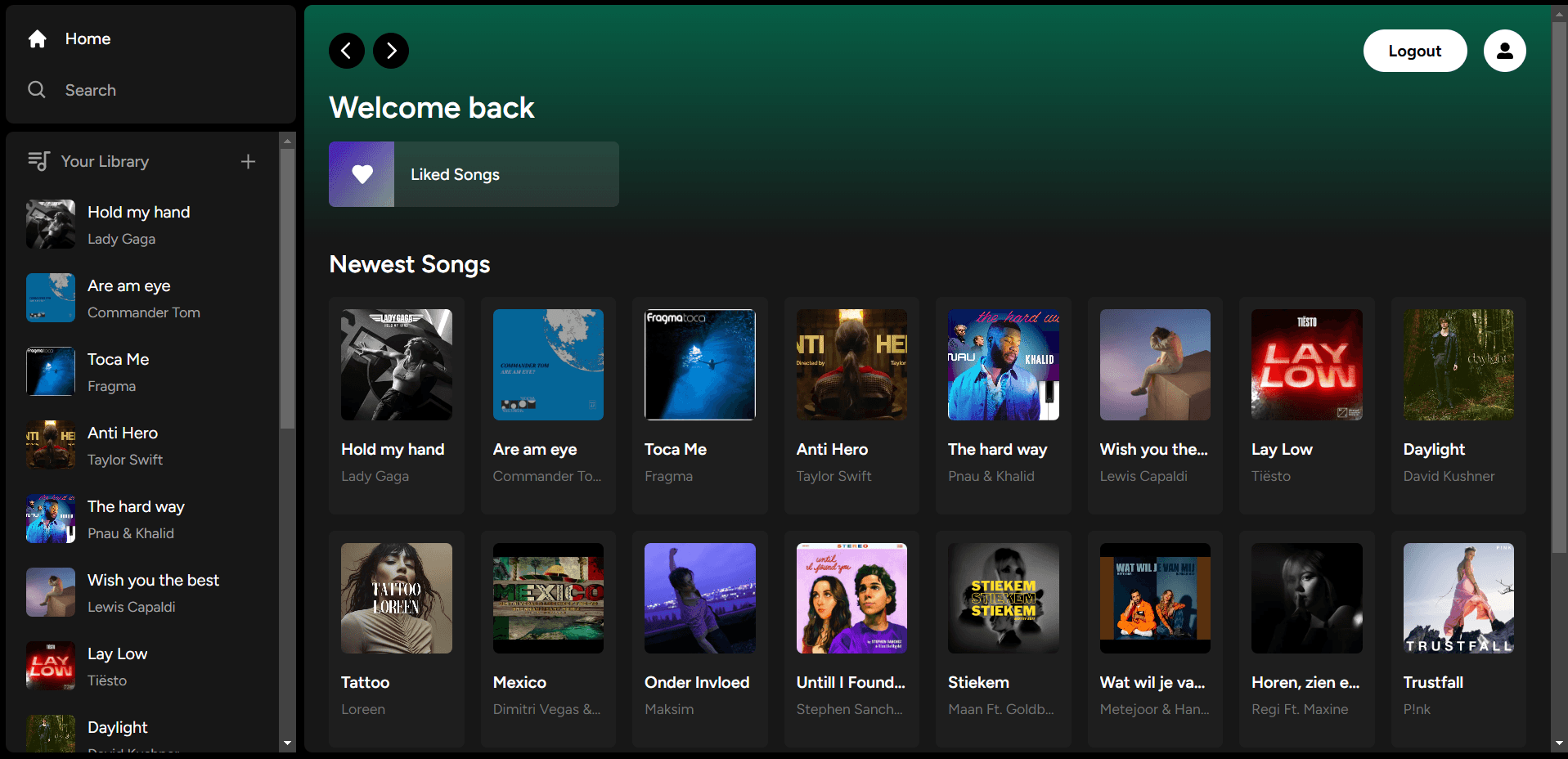Click library scrollbar down arrow
The image size is (1568, 759).
click(287, 743)
